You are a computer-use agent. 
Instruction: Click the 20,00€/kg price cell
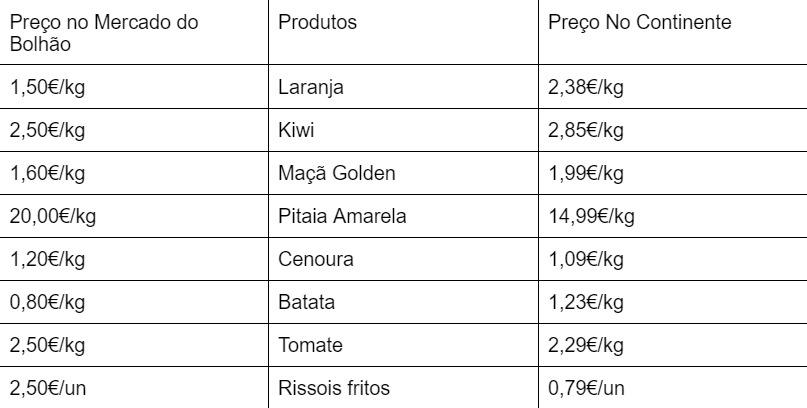(x=52, y=216)
